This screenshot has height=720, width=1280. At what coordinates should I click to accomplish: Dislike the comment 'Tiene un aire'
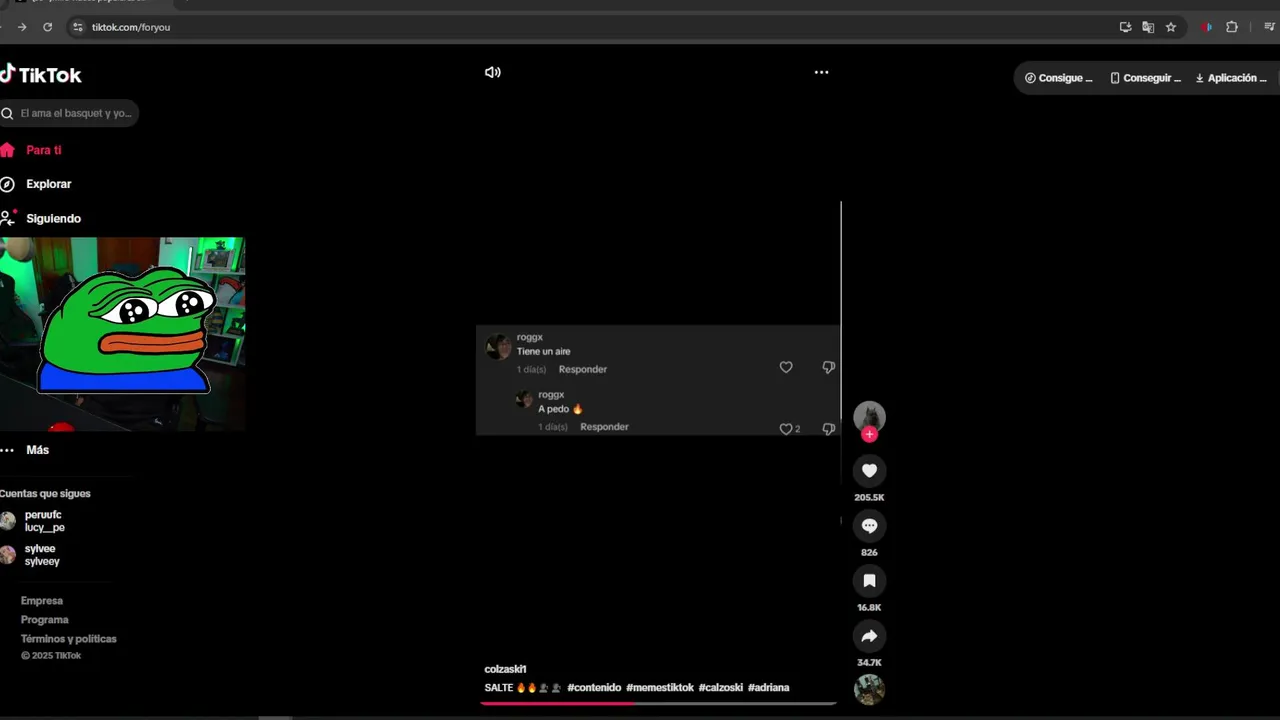coord(828,367)
